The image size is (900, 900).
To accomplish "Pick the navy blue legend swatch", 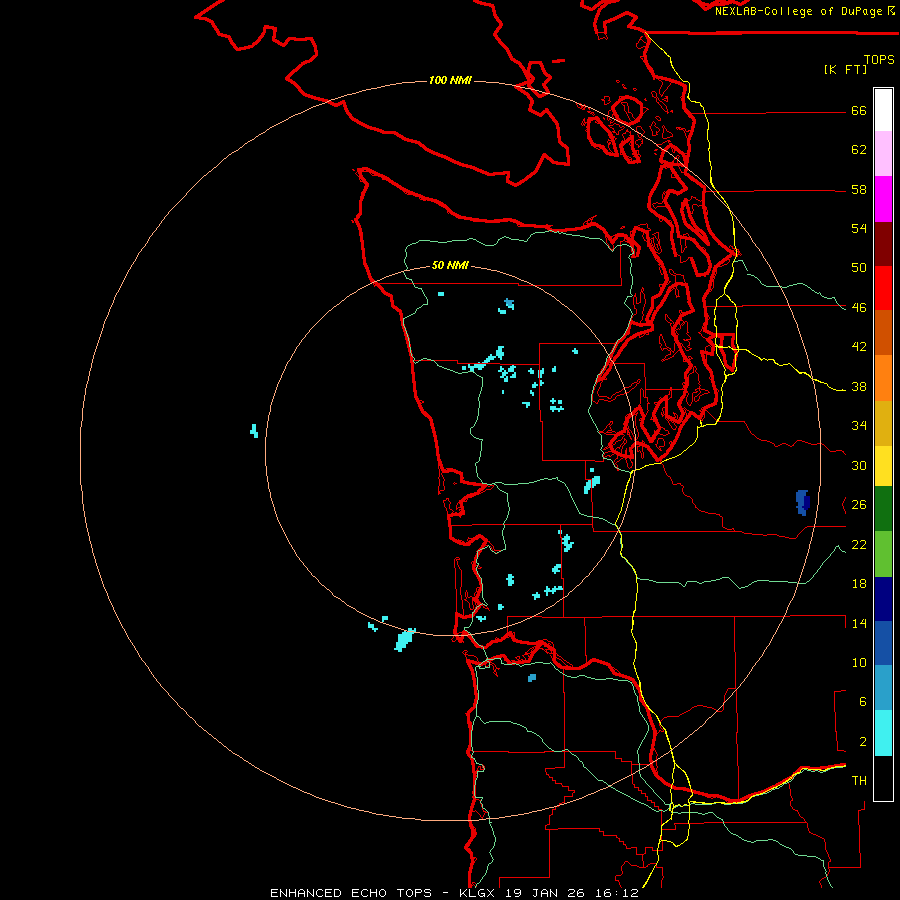I will point(883,599).
